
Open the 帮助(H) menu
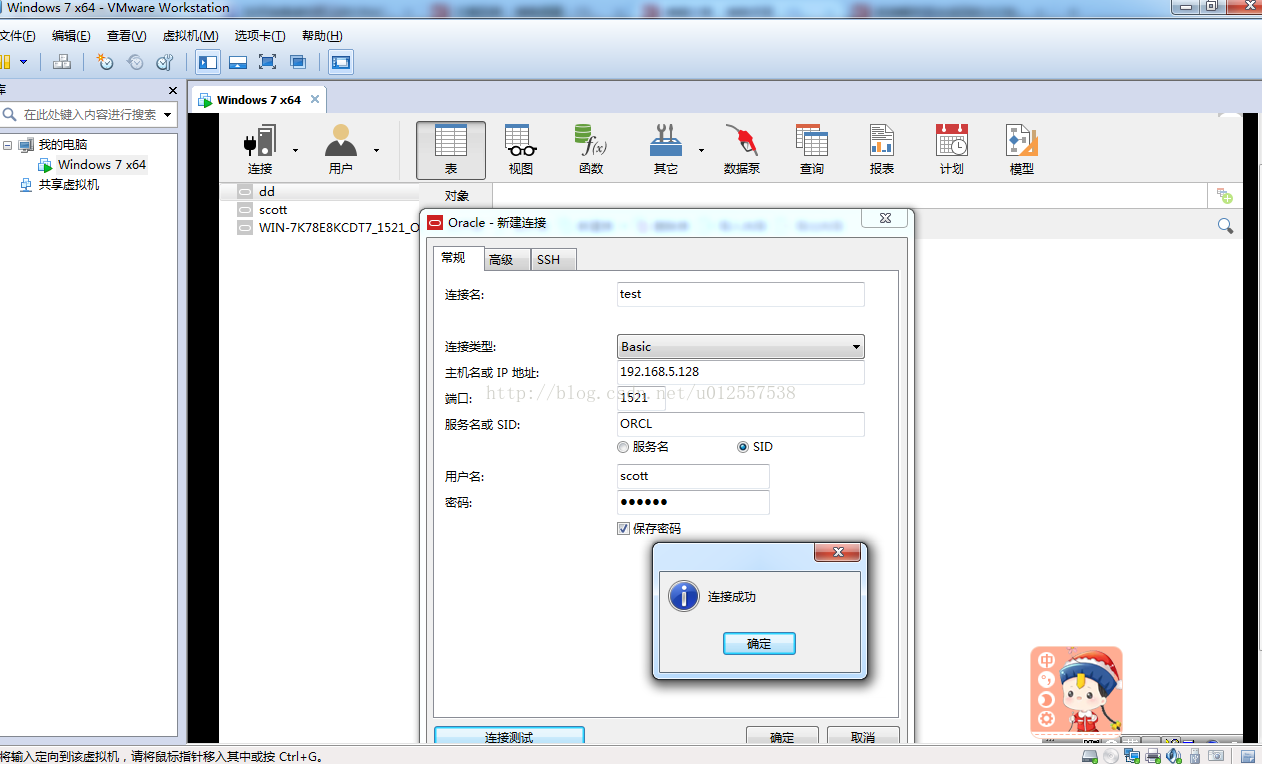322,36
